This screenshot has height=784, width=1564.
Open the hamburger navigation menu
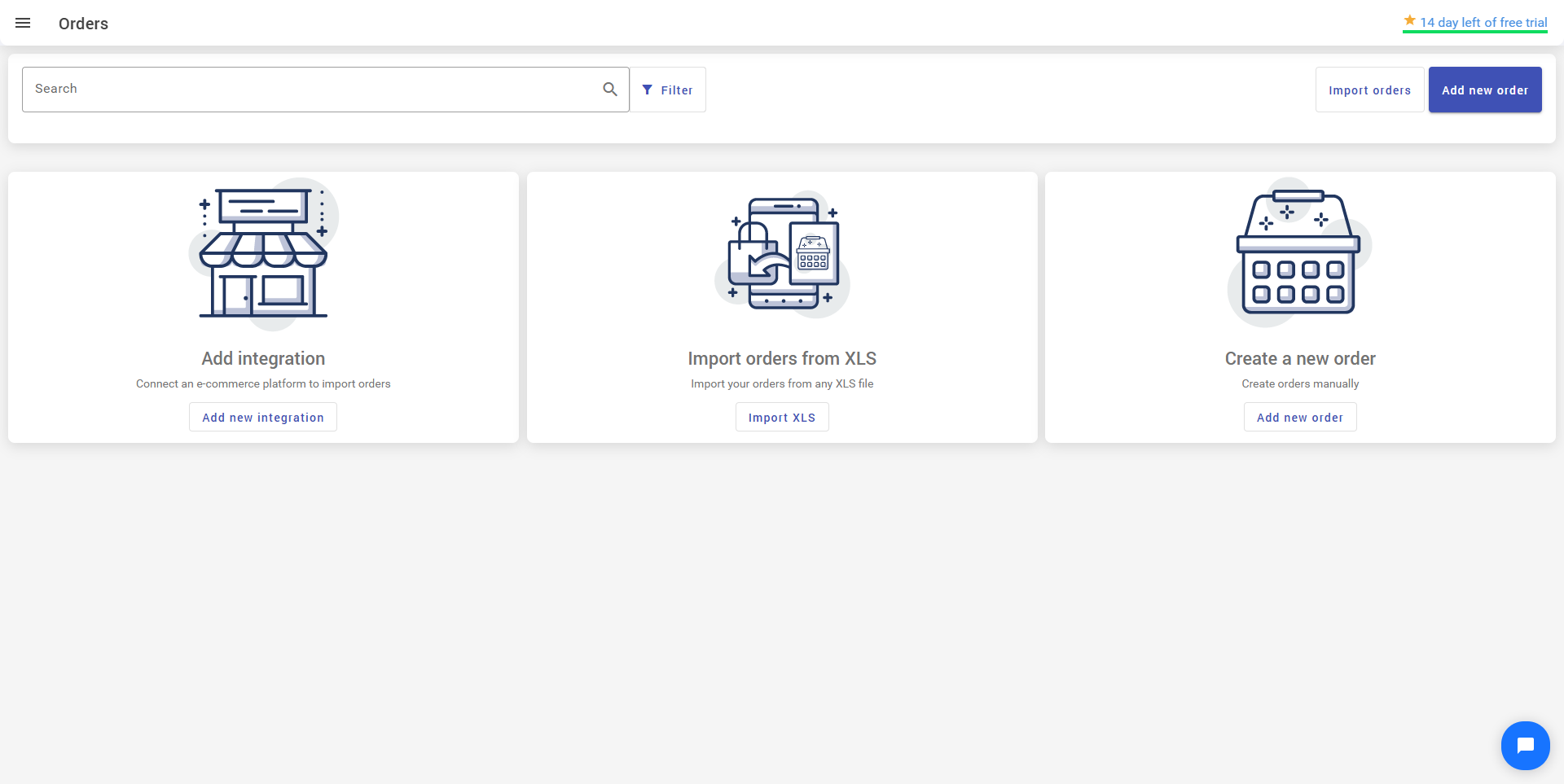(x=23, y=23)
